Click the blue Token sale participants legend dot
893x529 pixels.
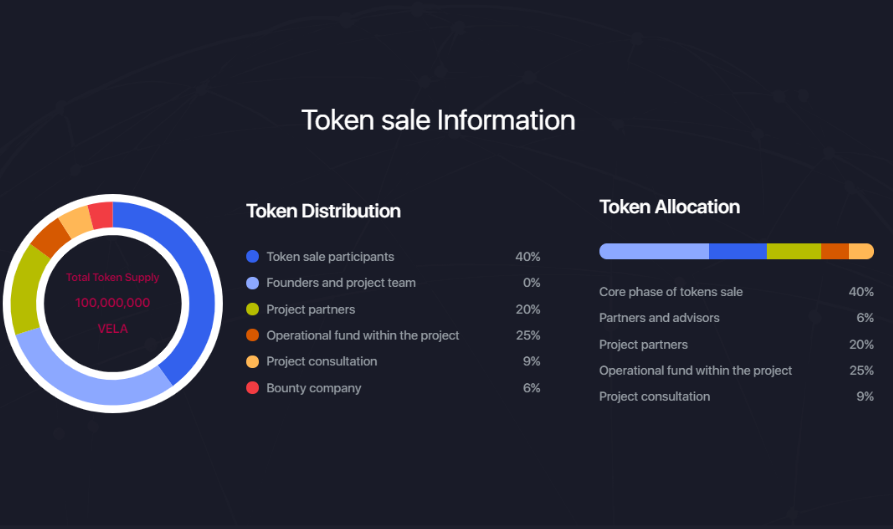click(x=252, y=257)
